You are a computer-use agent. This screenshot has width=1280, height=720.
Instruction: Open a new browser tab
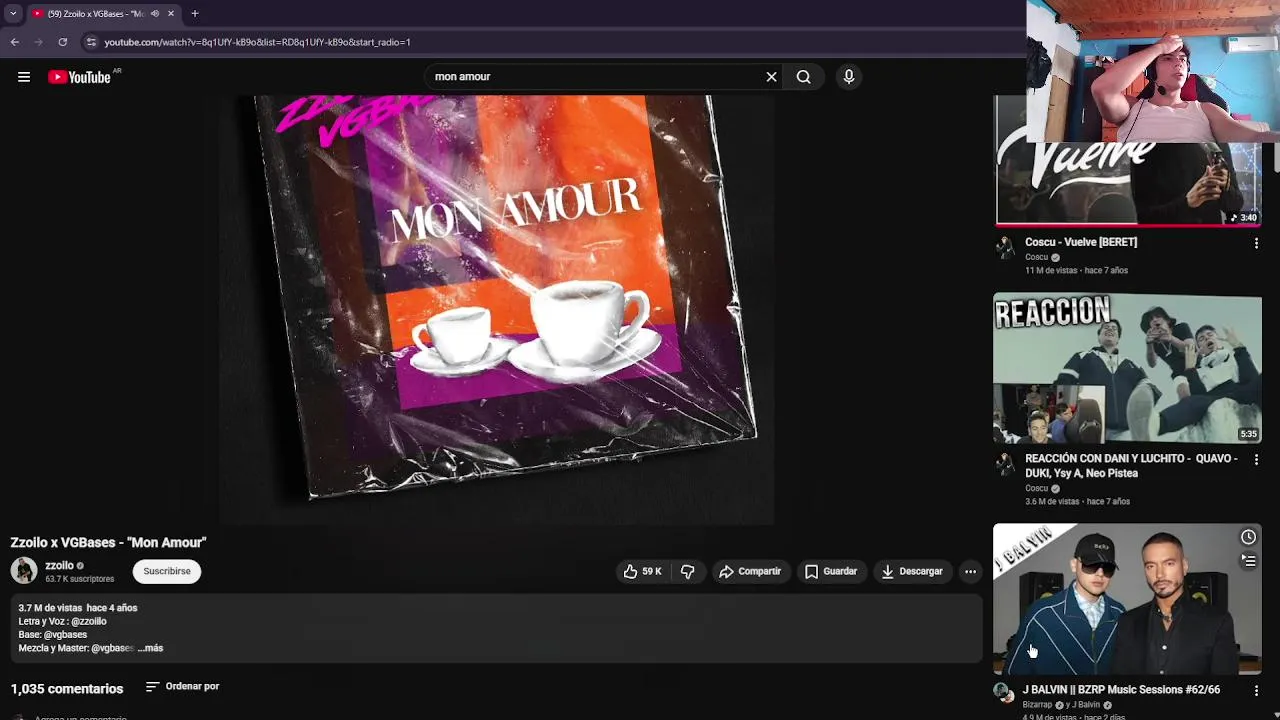tap(195, 14)
